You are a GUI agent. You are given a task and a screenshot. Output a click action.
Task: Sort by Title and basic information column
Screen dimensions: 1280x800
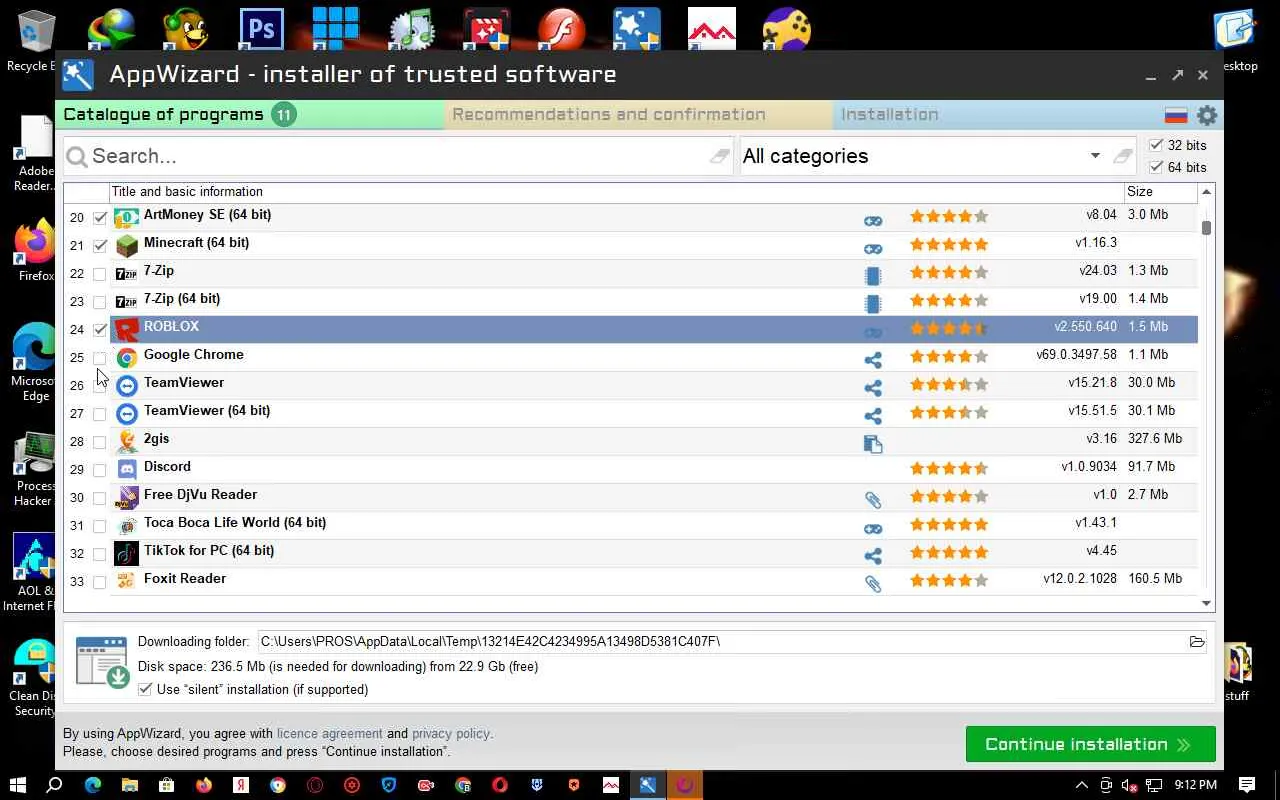pos(617,192)
